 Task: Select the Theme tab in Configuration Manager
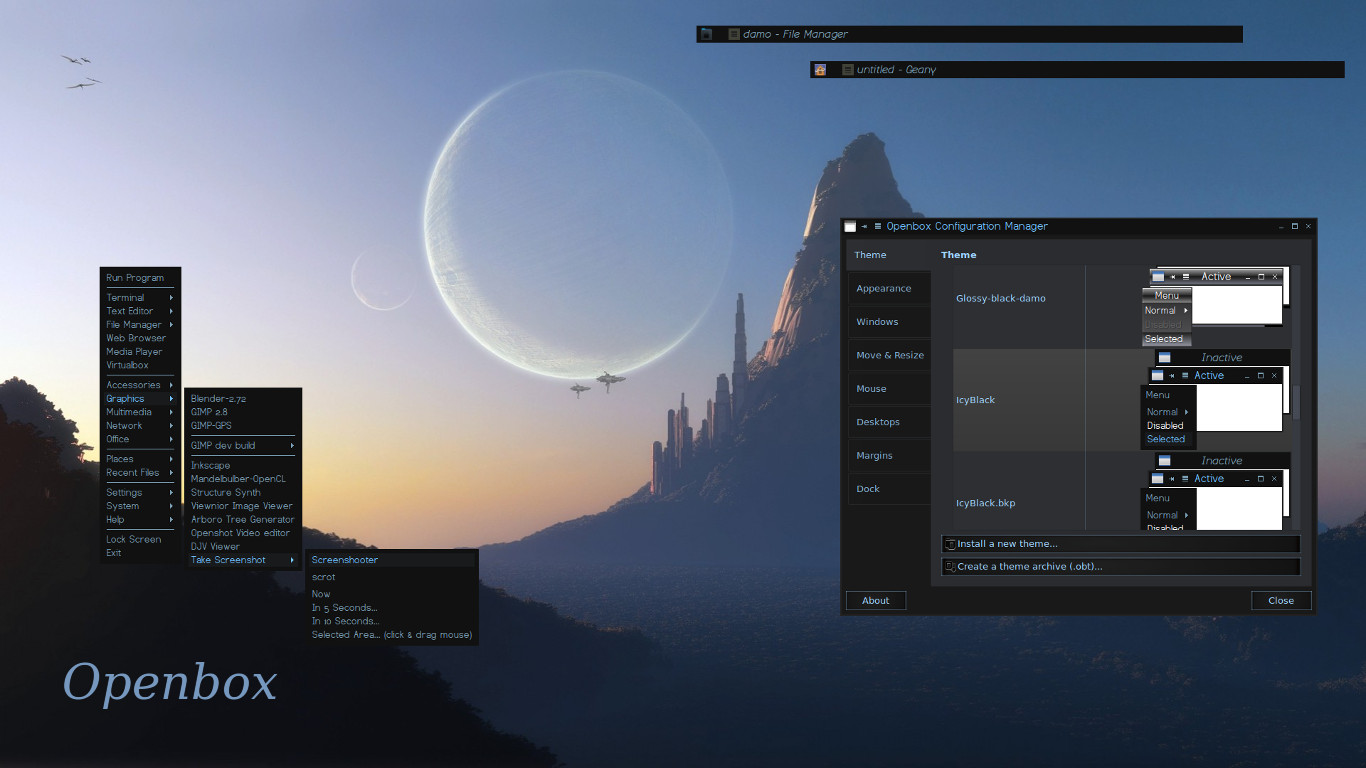click(x=889, y=255)
